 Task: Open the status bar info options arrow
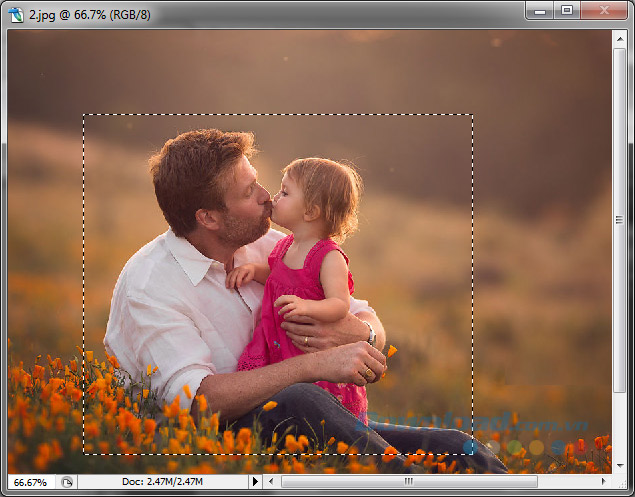click(254, 482)
